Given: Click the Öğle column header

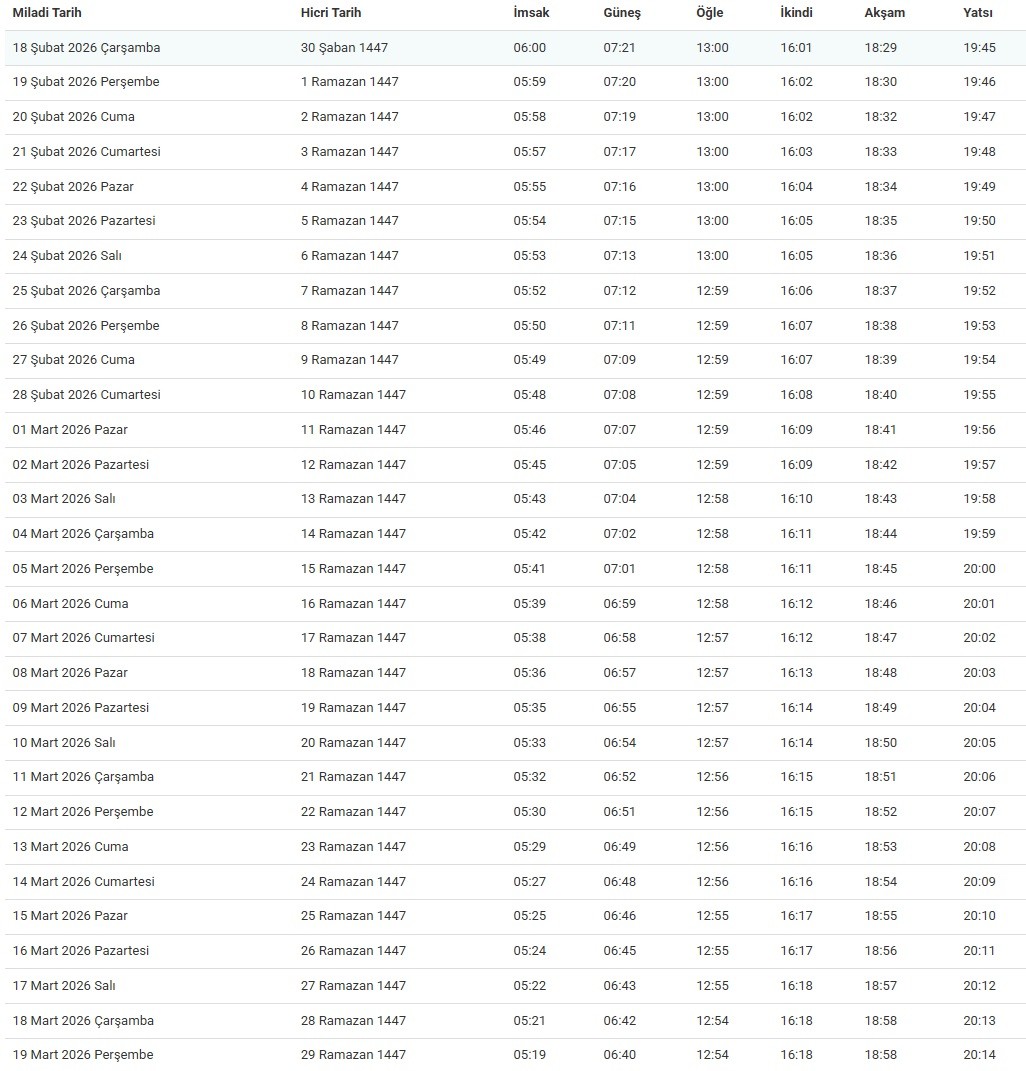Looking at the screenshot, I should (x=709, y=13).
